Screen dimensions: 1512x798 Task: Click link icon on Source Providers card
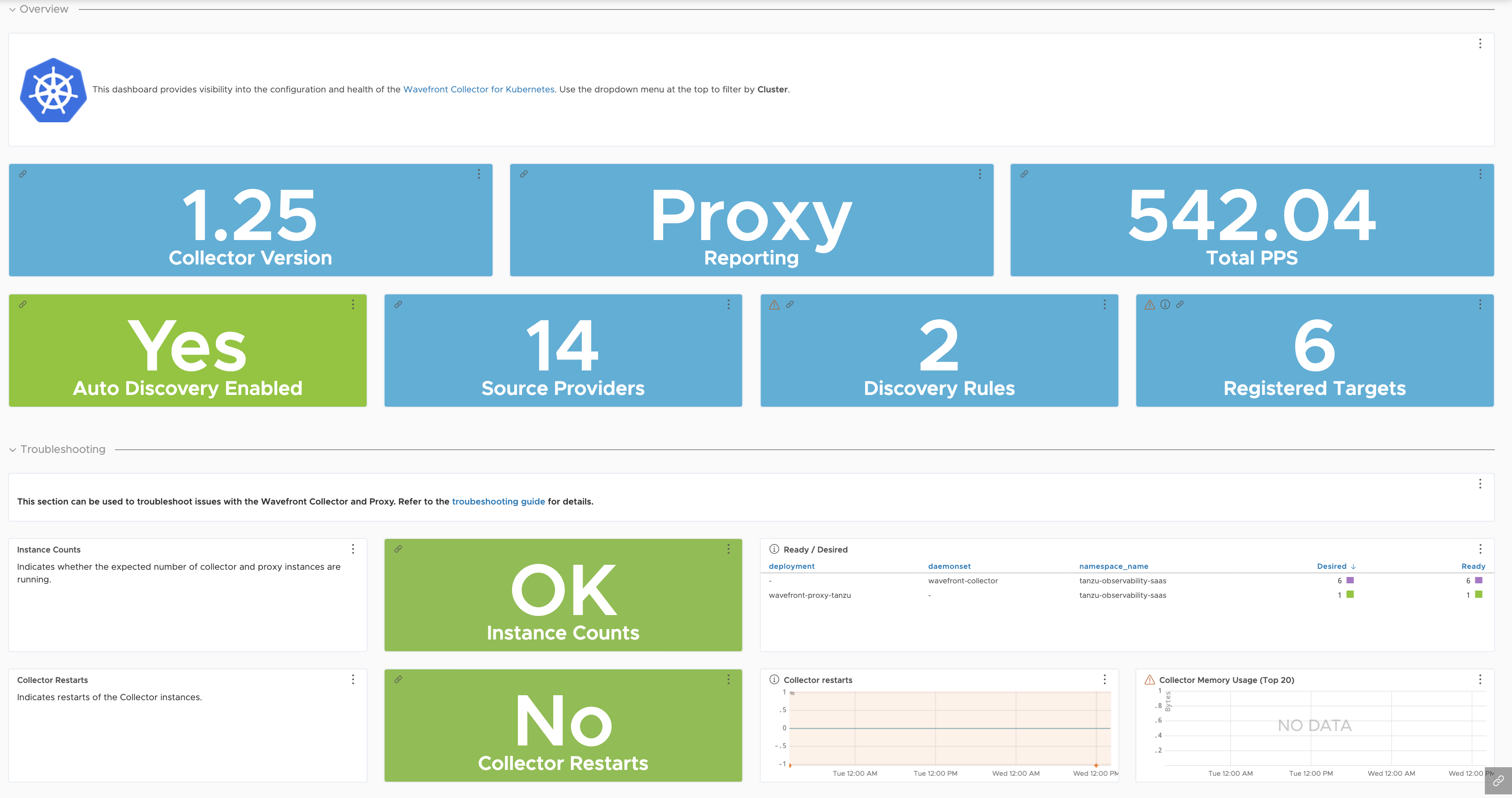point(398,304)
